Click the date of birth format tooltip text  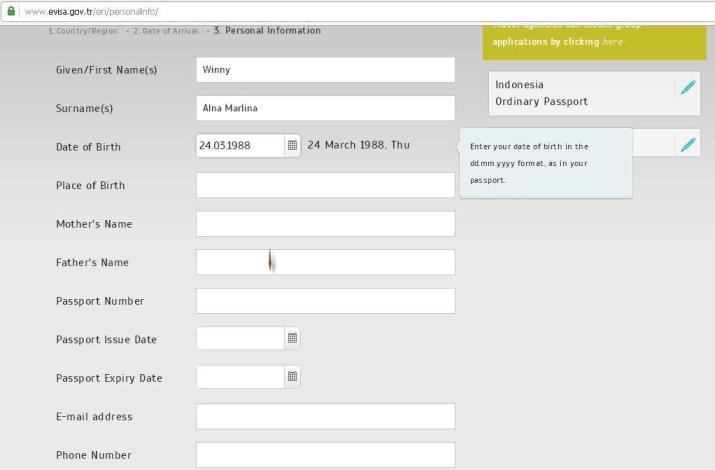[529, 163]
